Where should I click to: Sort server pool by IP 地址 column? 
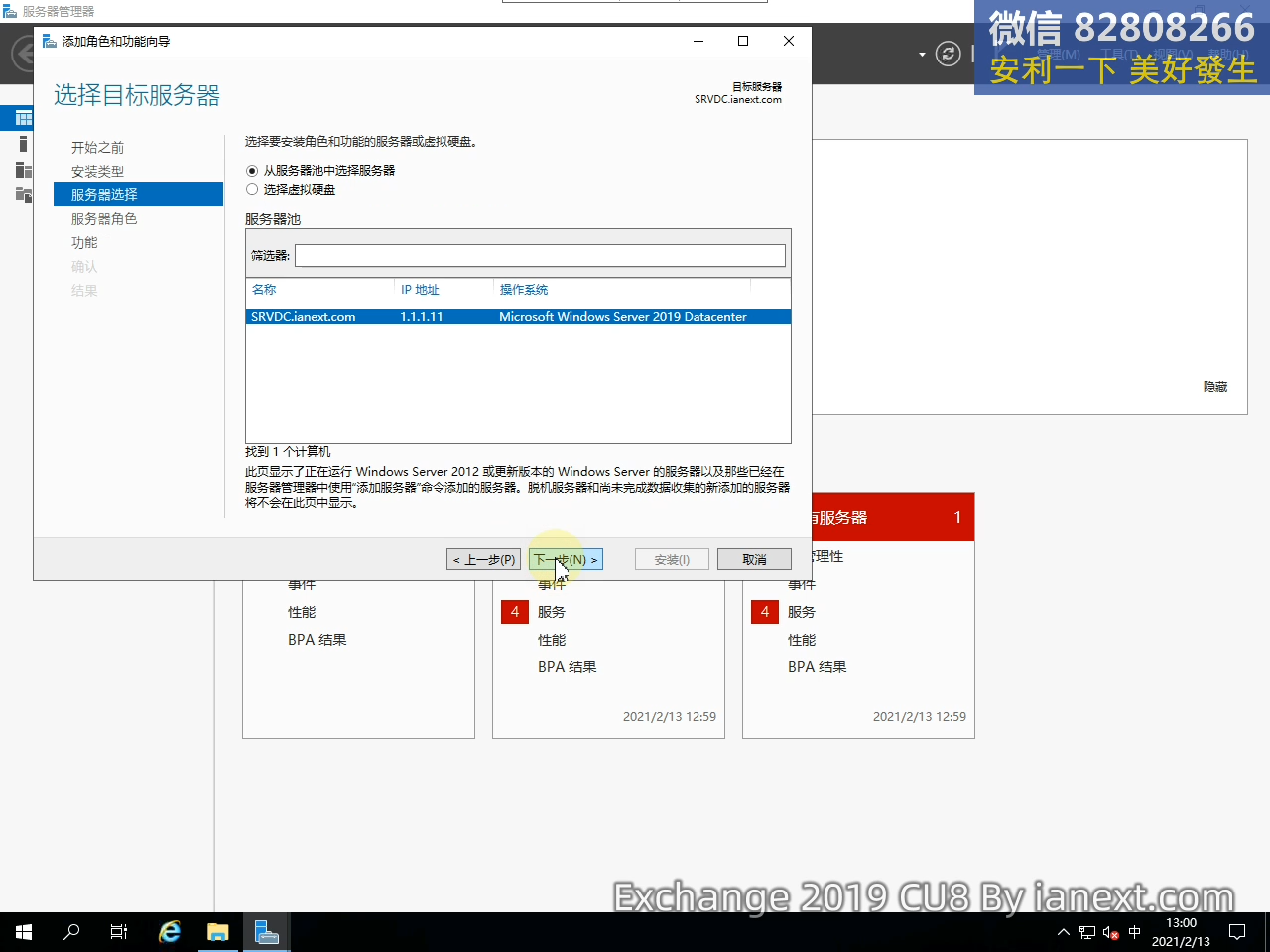click(420, 290)
